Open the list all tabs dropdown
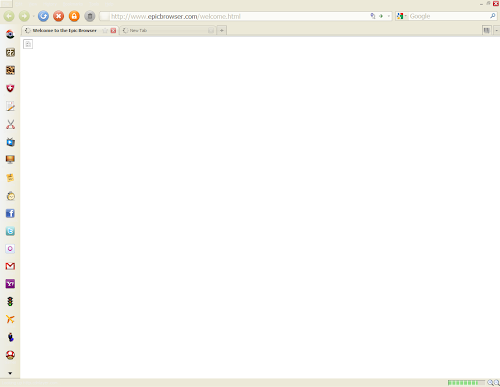The height and width of the screenshot is (387, 500). 496,30
